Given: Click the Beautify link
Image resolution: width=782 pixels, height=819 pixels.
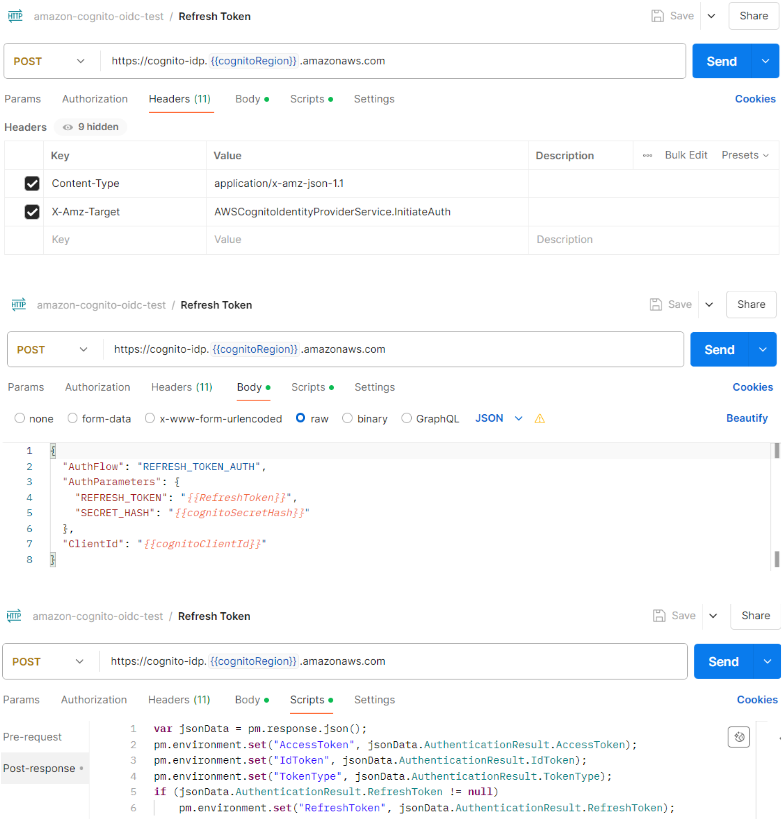Looking at the screenshot, I should [746, 418].
